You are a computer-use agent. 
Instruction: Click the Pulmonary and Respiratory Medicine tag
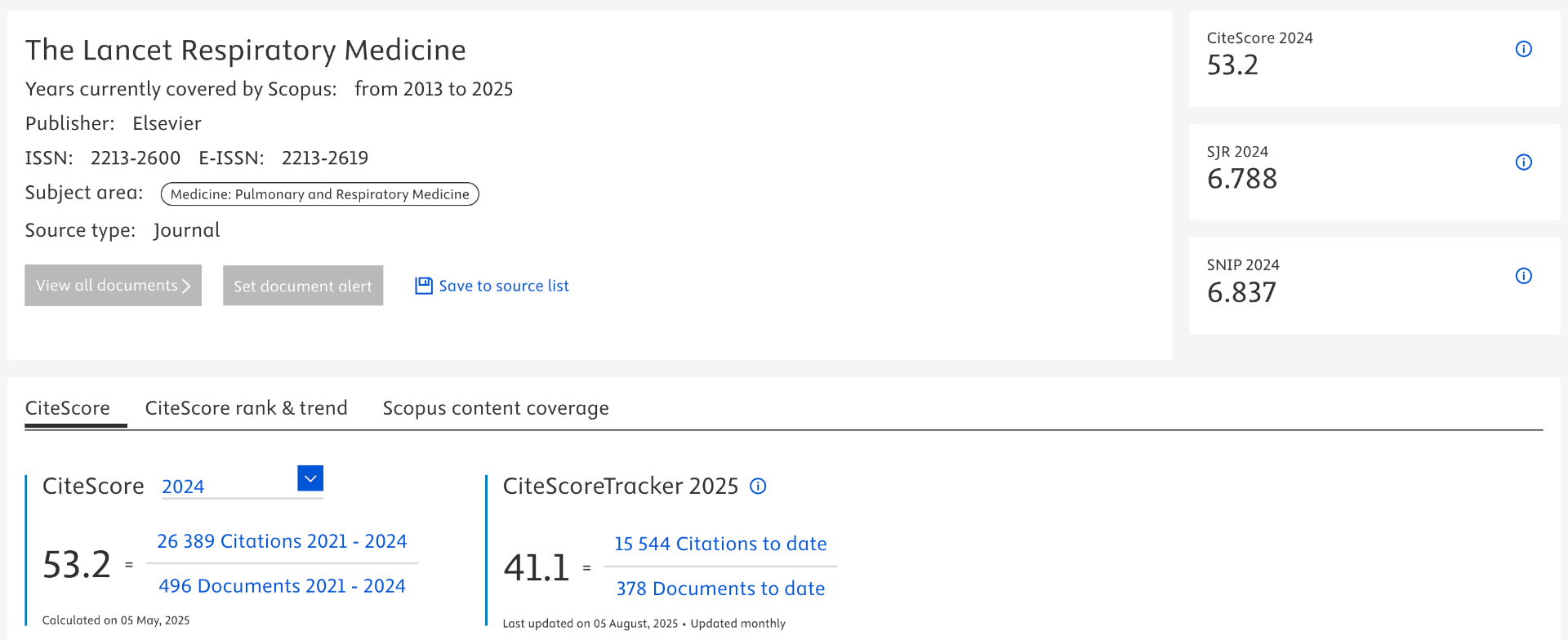click(319, 194)
